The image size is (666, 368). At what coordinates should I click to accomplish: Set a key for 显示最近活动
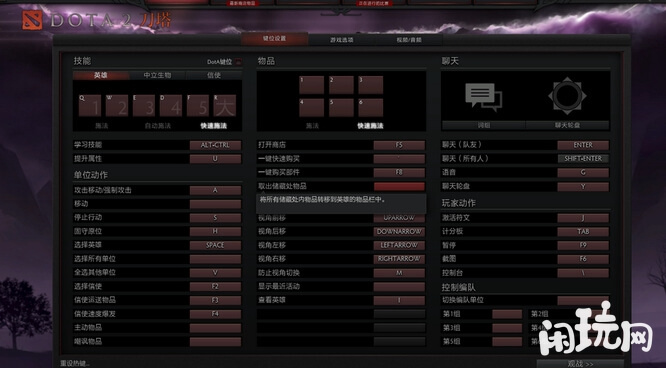click(x=399, y=286)
